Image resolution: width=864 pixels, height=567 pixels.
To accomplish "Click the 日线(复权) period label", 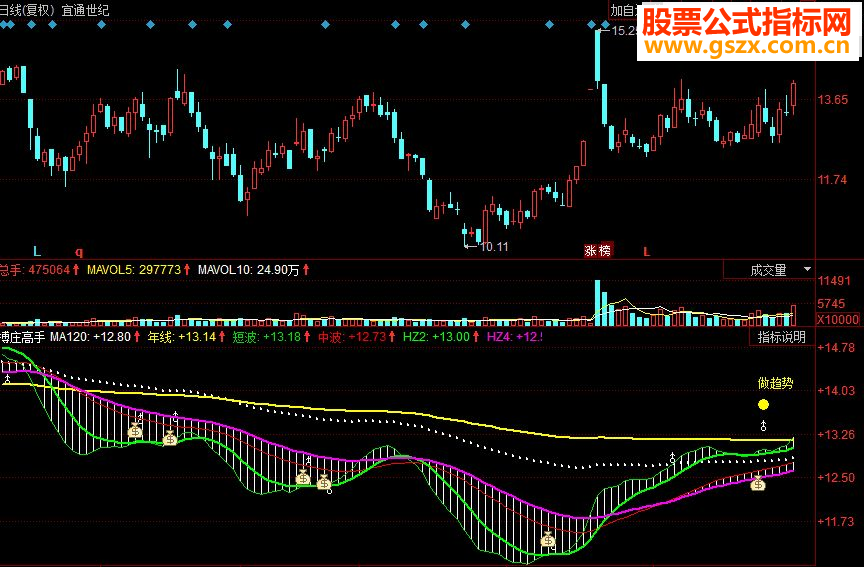I will [28, 10].
